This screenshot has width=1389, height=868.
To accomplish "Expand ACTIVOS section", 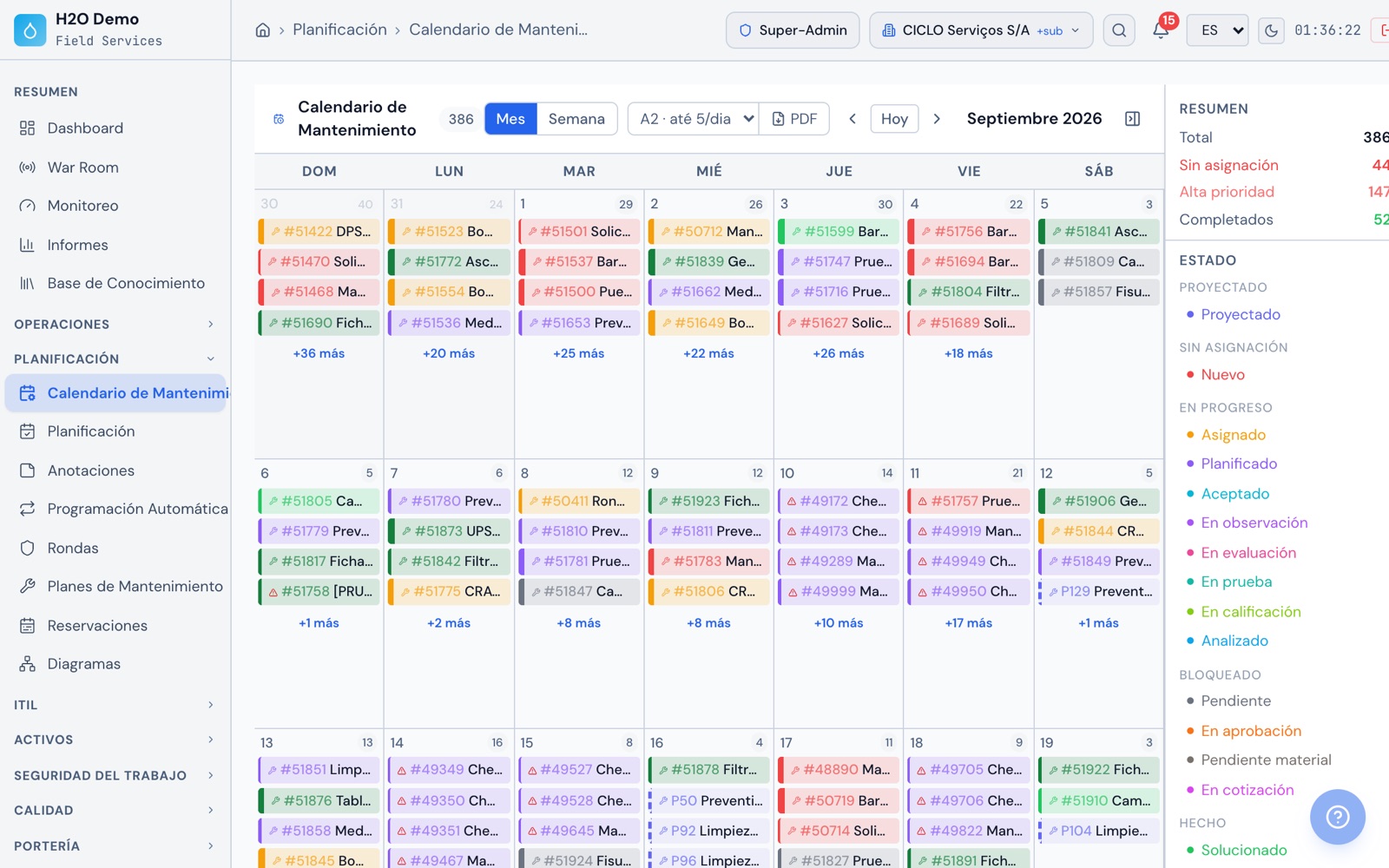I will point(113,740).
